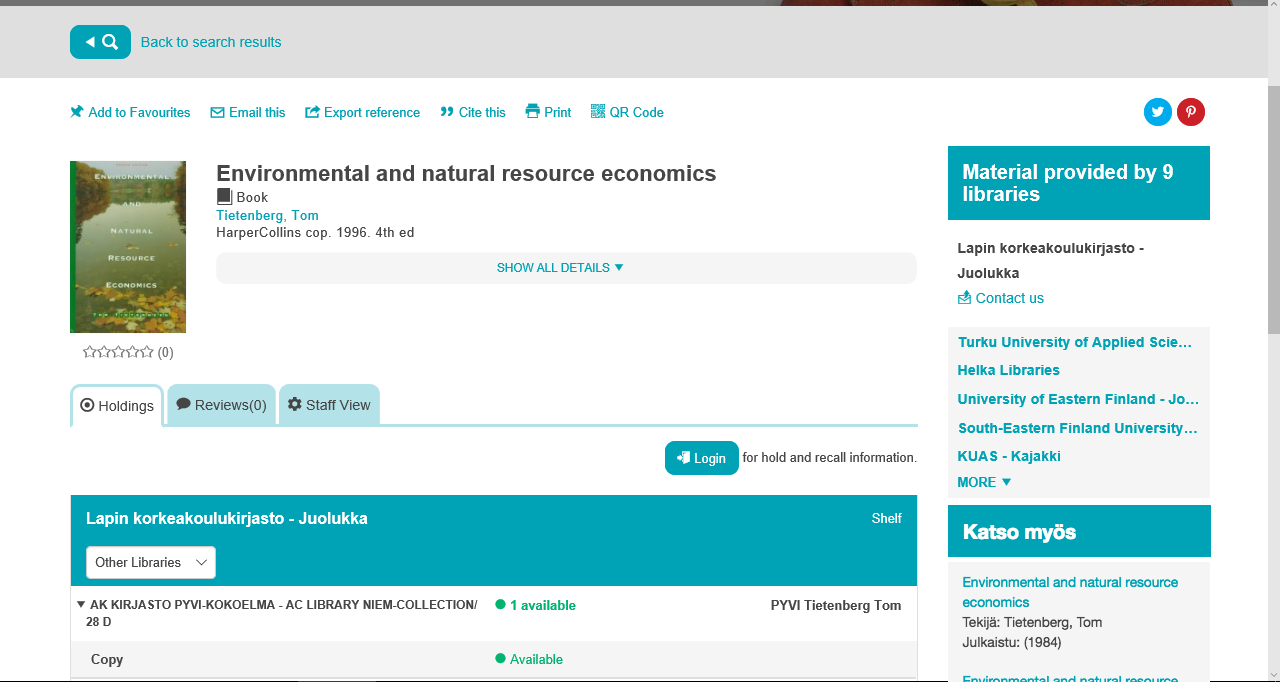The height and width of the screenshot is (682, 1280).
Task: Click the Email this envelope icon
Action: 217,113
